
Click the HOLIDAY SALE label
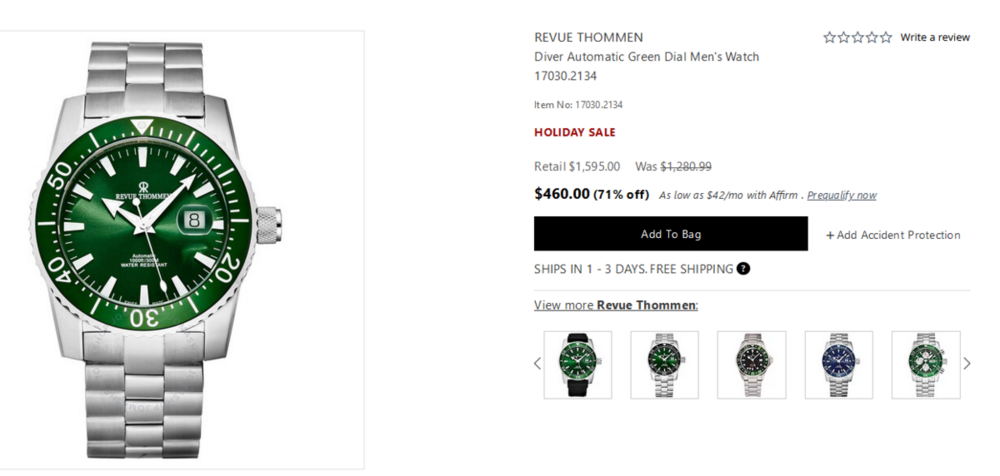pyautogui.click(x=575, y=132)
